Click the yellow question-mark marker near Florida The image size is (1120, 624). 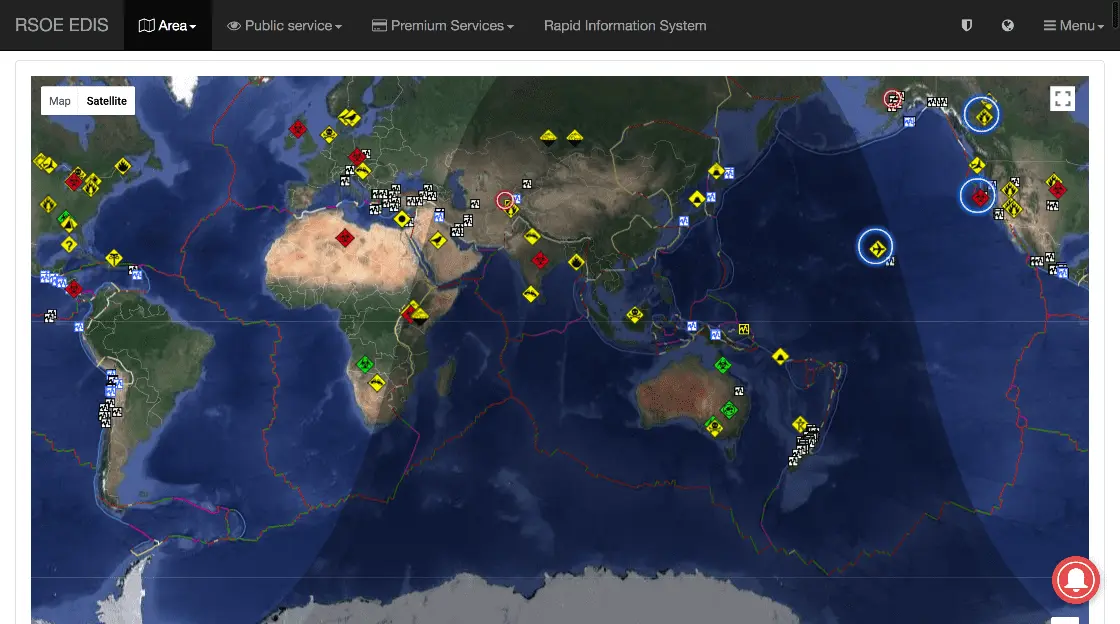pos(69,244)
